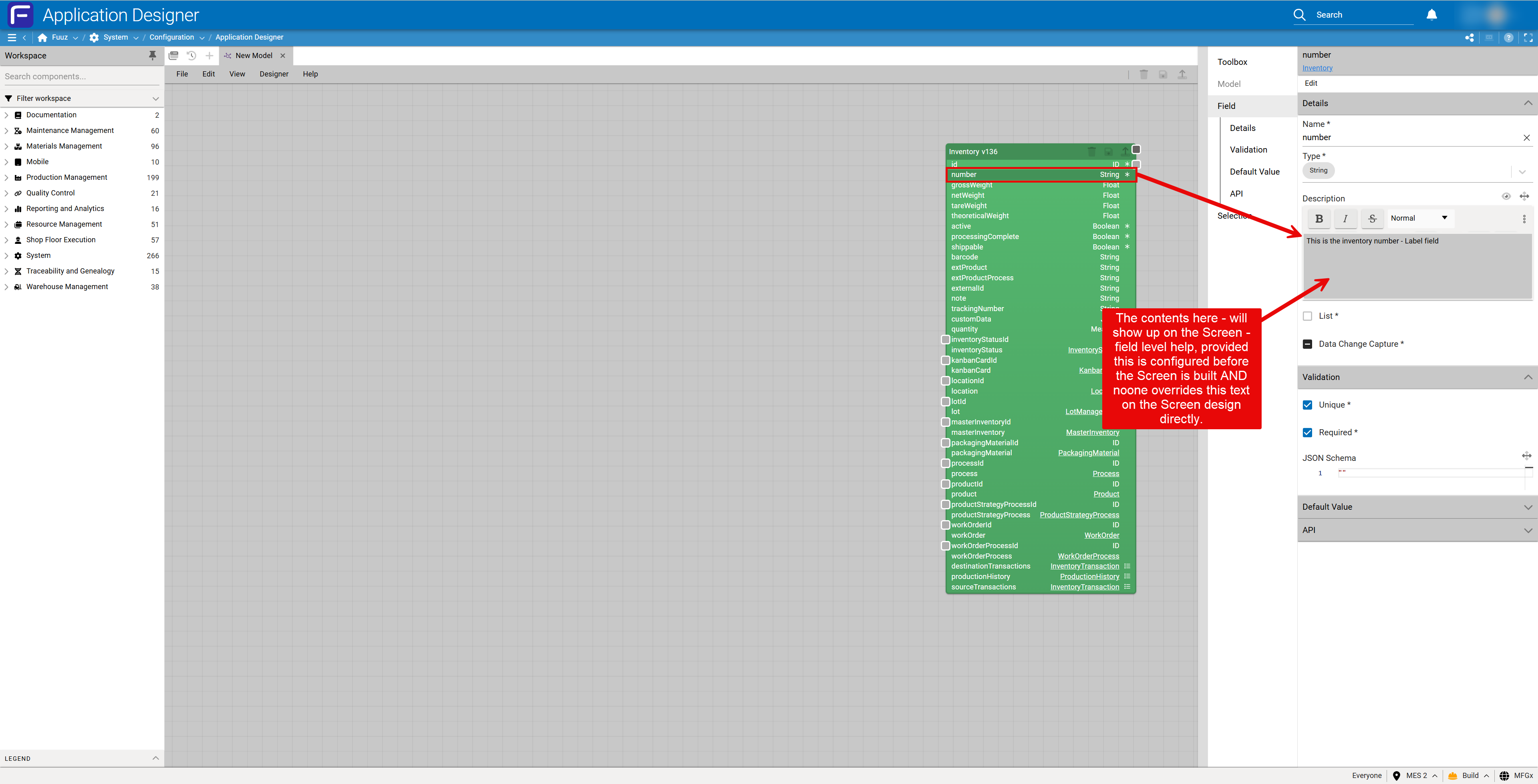Add a new tab with the plus icon

click(x=209, y=56)
